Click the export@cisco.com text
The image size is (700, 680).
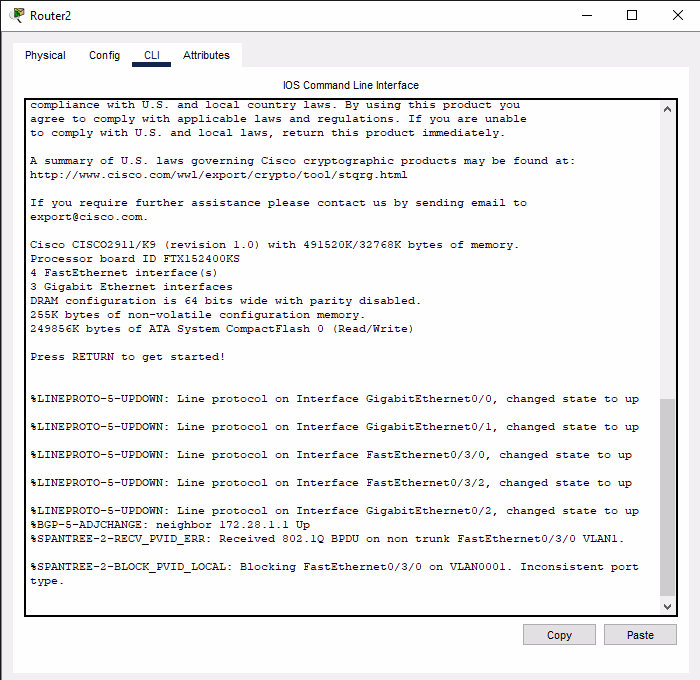coord(89,217)
